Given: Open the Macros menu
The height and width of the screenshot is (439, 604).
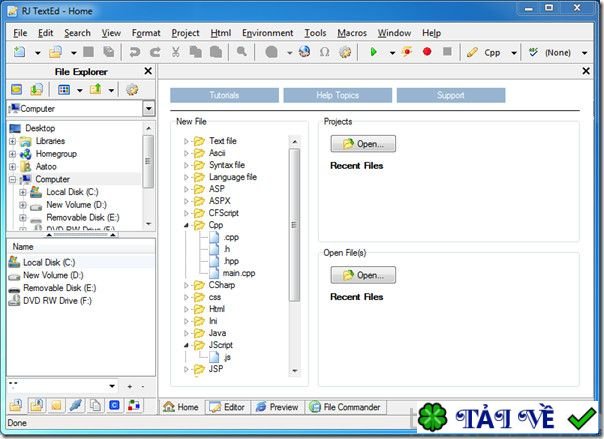Looking at the screenshot, I should 352,33.
